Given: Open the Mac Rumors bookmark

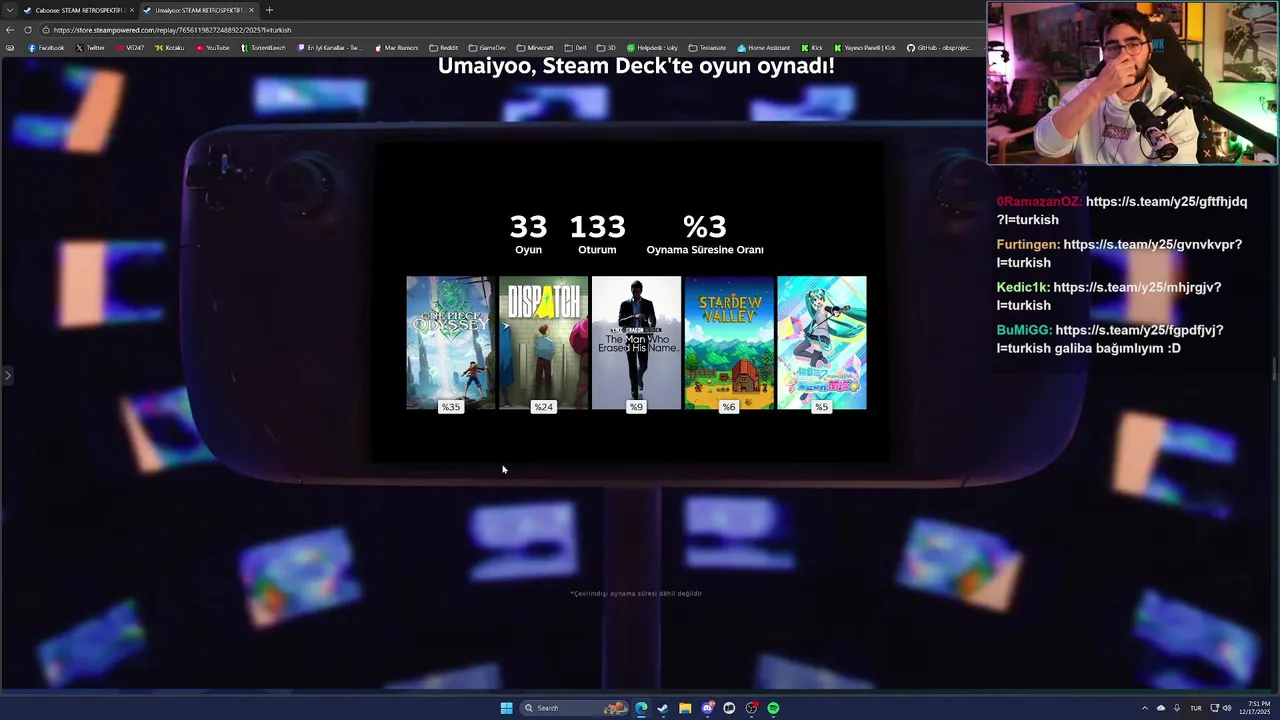Looking at the screenshot, I should (396, 48).
